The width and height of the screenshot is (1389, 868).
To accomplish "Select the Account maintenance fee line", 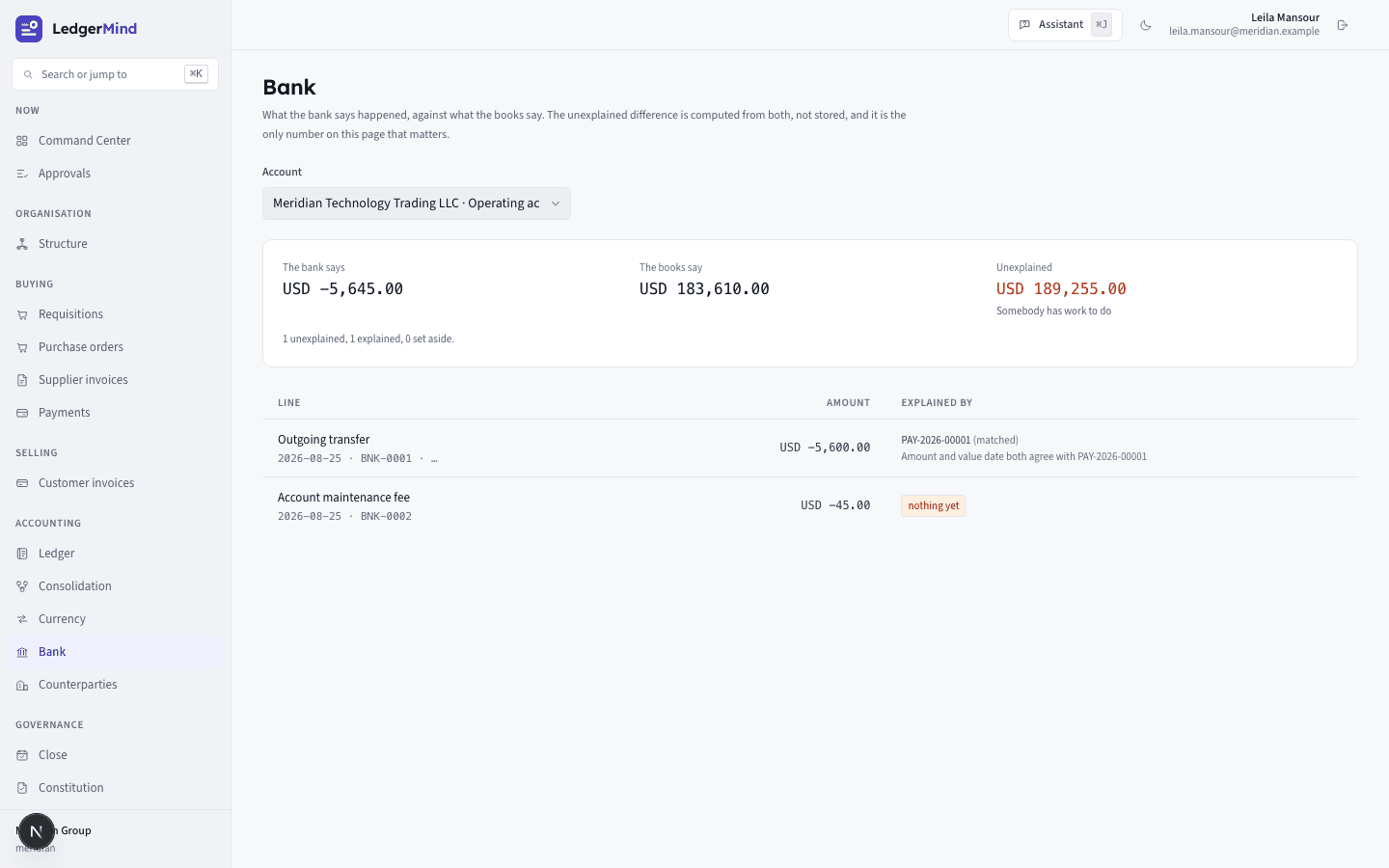I will tap(810, 506).
